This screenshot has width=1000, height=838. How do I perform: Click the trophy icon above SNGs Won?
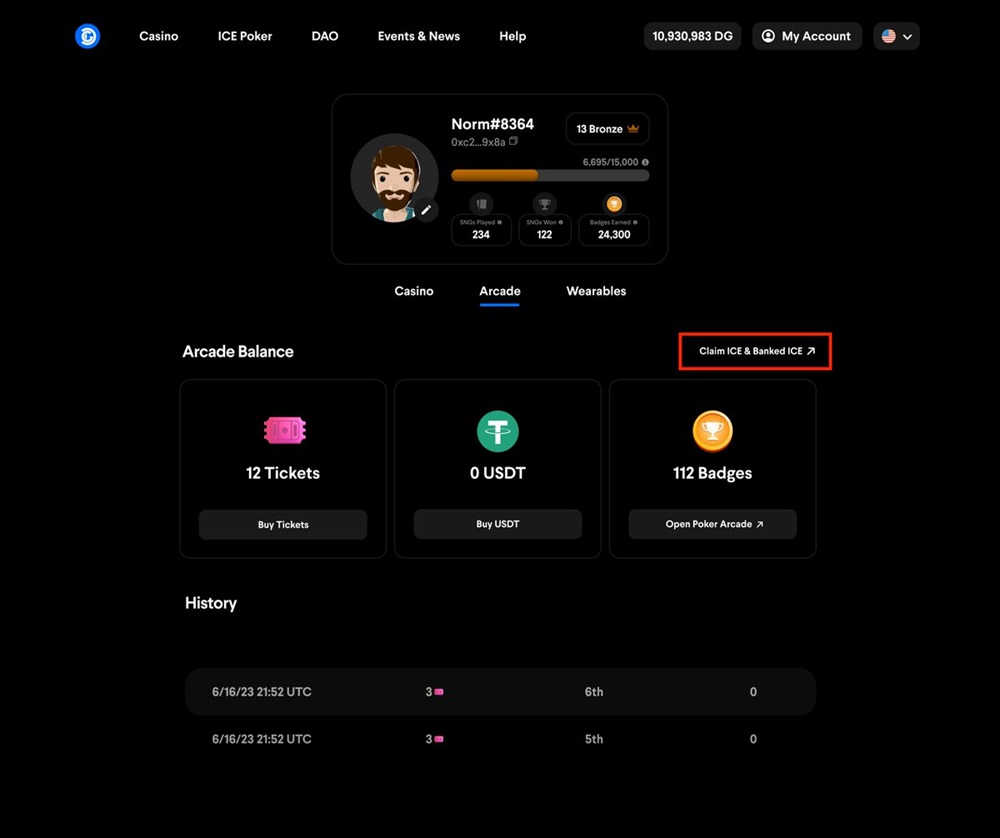coord(544,203)
